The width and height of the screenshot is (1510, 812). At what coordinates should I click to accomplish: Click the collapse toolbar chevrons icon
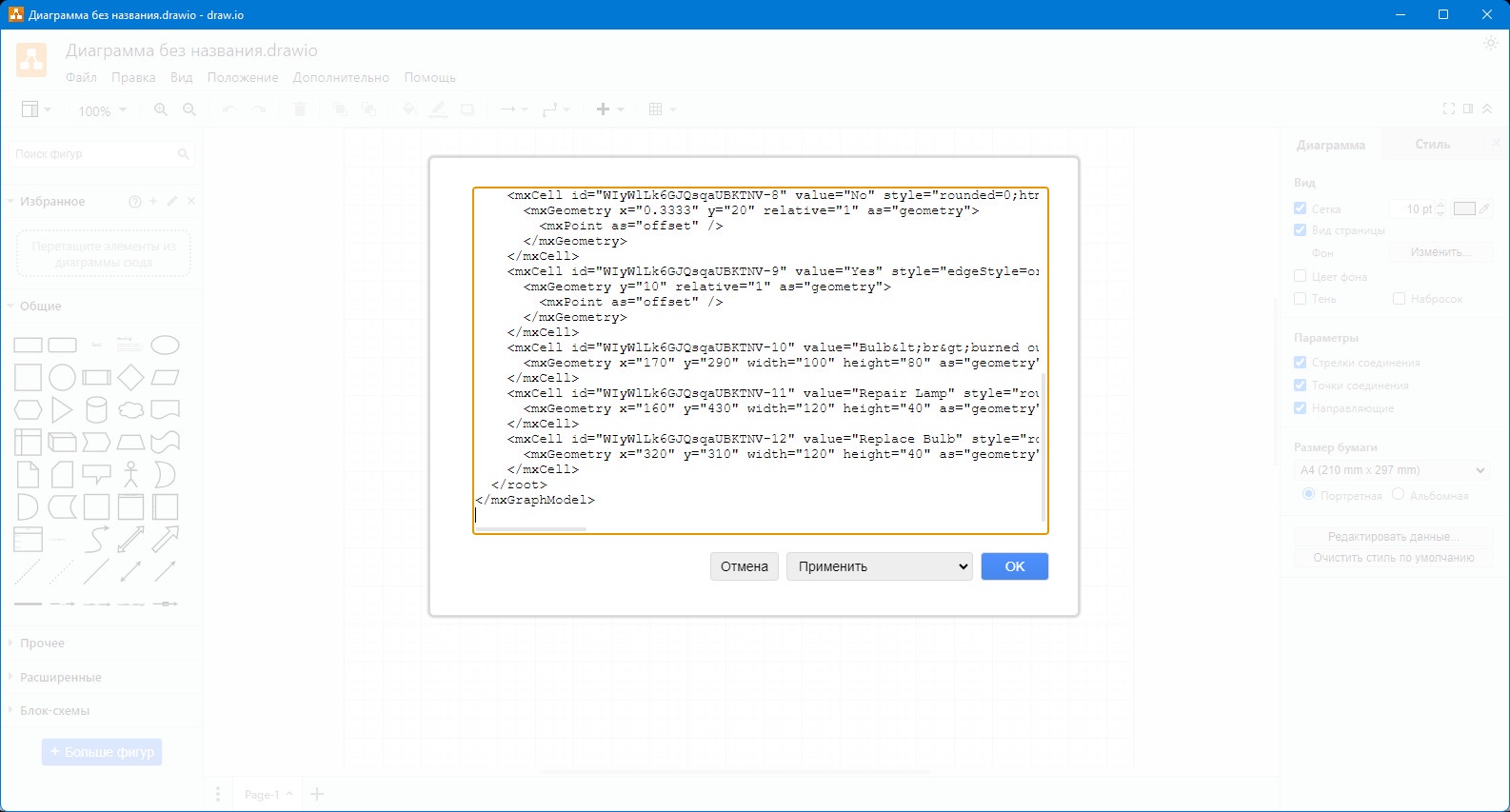click(x=1487, y=109)
